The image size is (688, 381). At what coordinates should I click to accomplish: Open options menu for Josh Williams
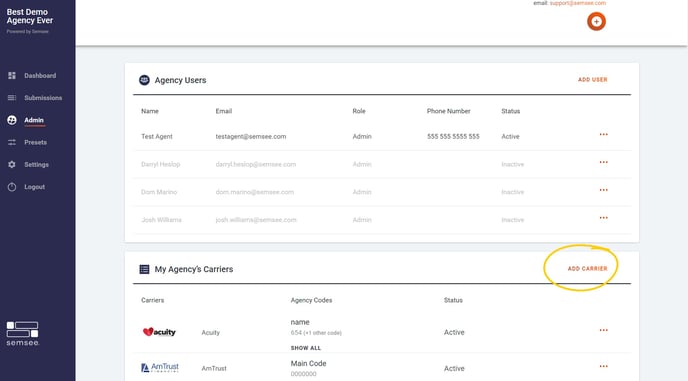click(x=604, y=218)
